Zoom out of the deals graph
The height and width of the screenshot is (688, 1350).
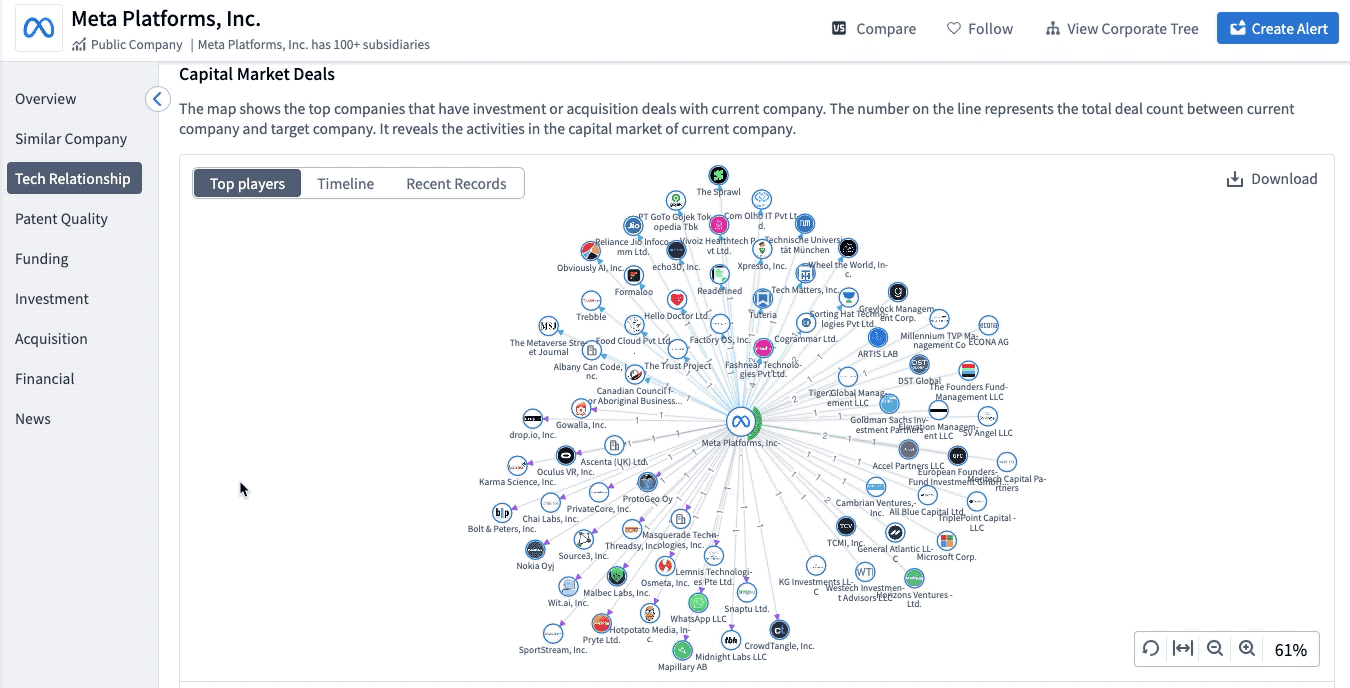coord(1215,649)
